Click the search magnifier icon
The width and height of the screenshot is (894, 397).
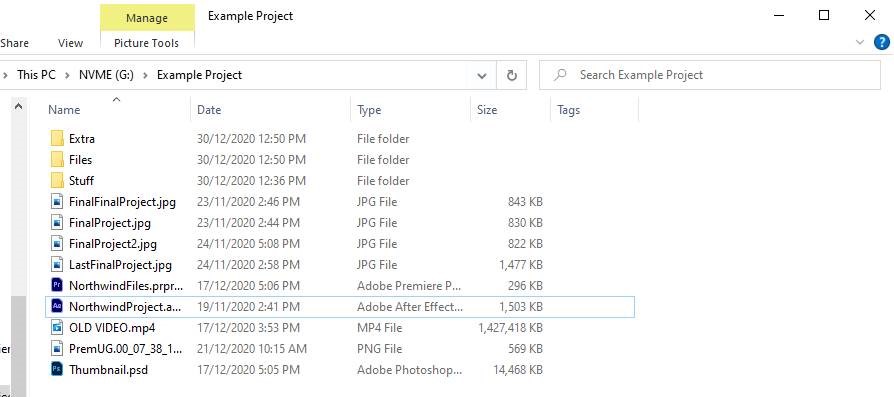click(560, 75)
